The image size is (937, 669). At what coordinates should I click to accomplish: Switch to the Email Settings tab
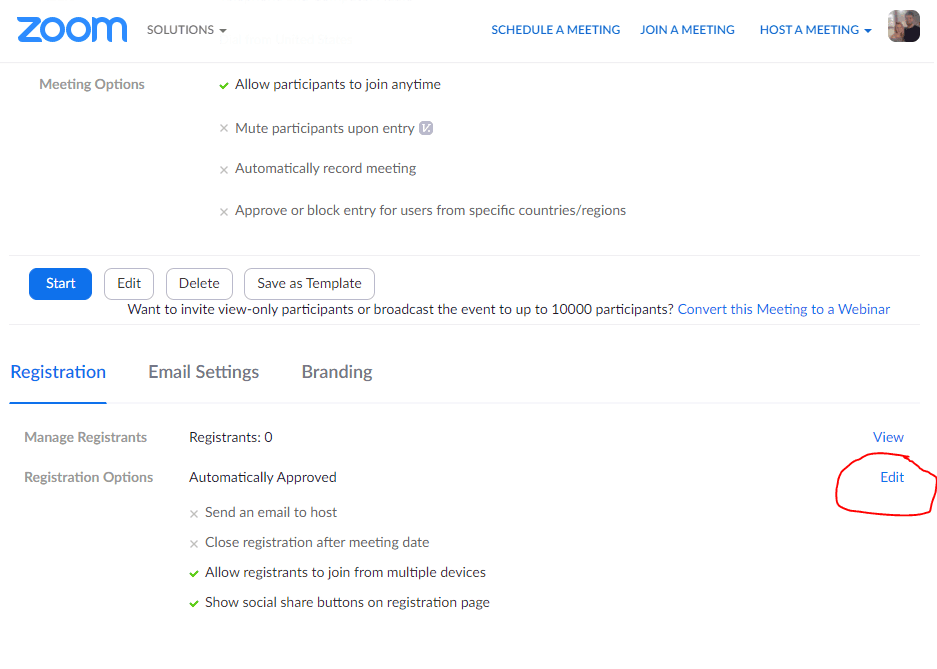coord(203,371)
